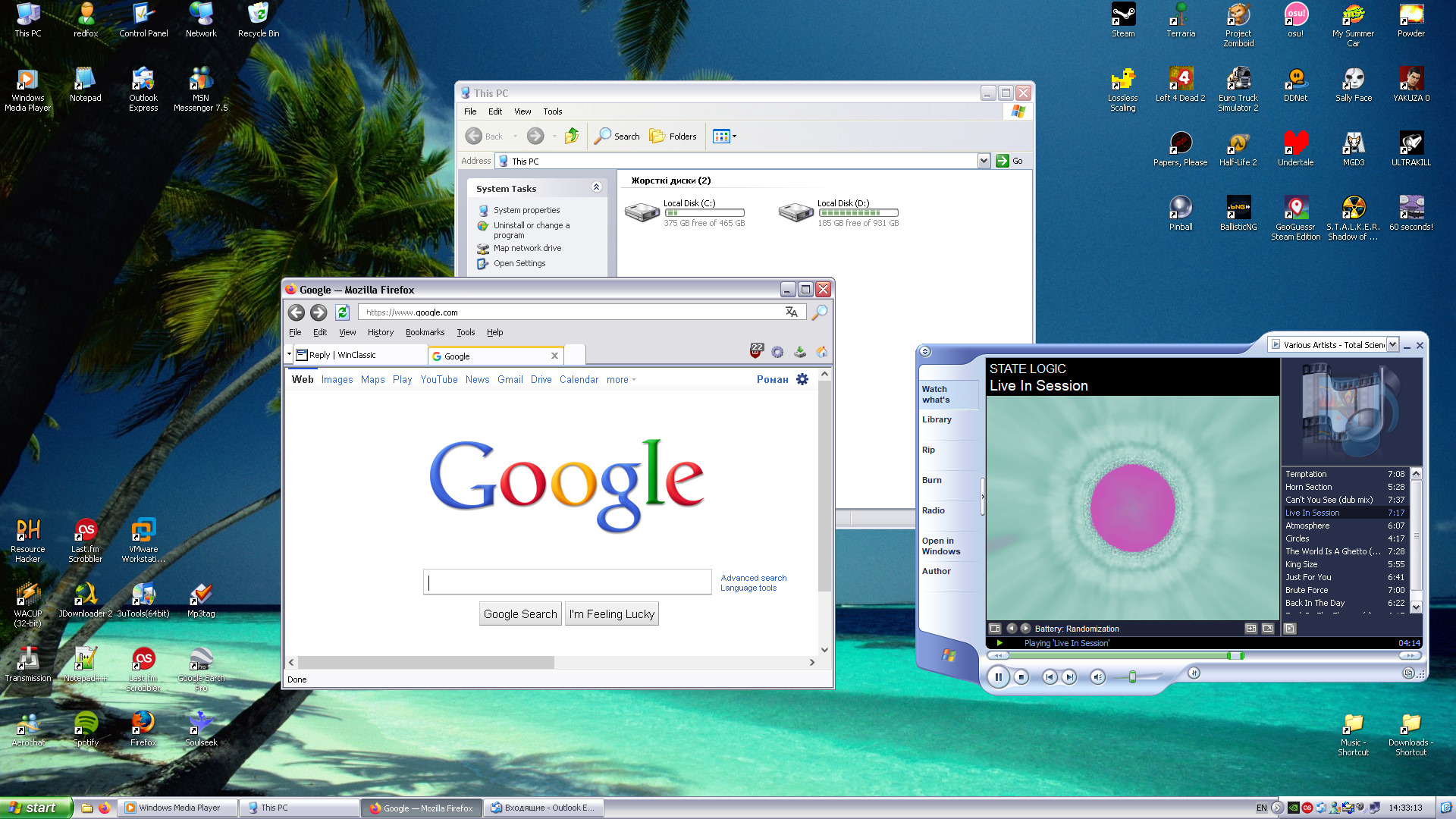Reload the page in Firefox
This screenshot has width=1456, height=819.
342,312
